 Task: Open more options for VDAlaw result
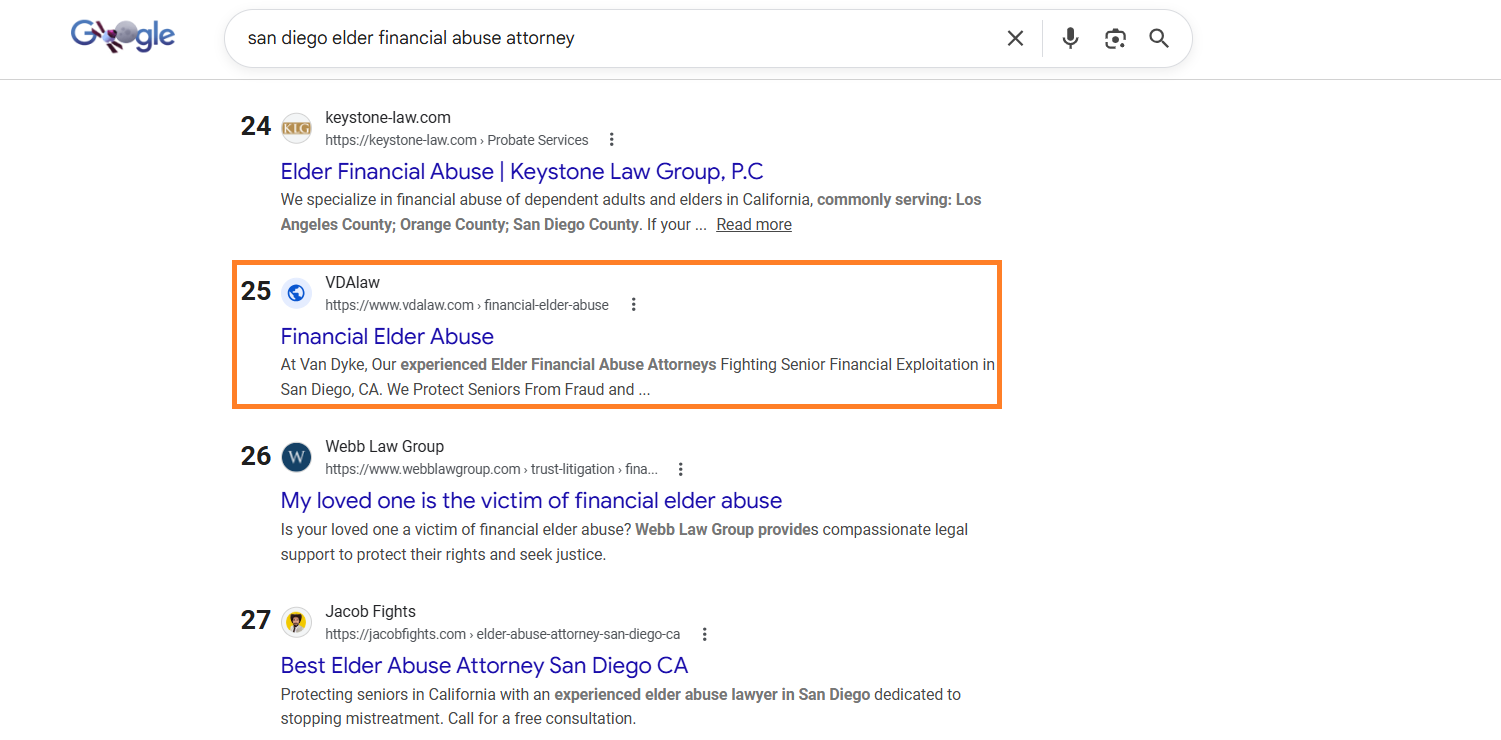[633, 305]
